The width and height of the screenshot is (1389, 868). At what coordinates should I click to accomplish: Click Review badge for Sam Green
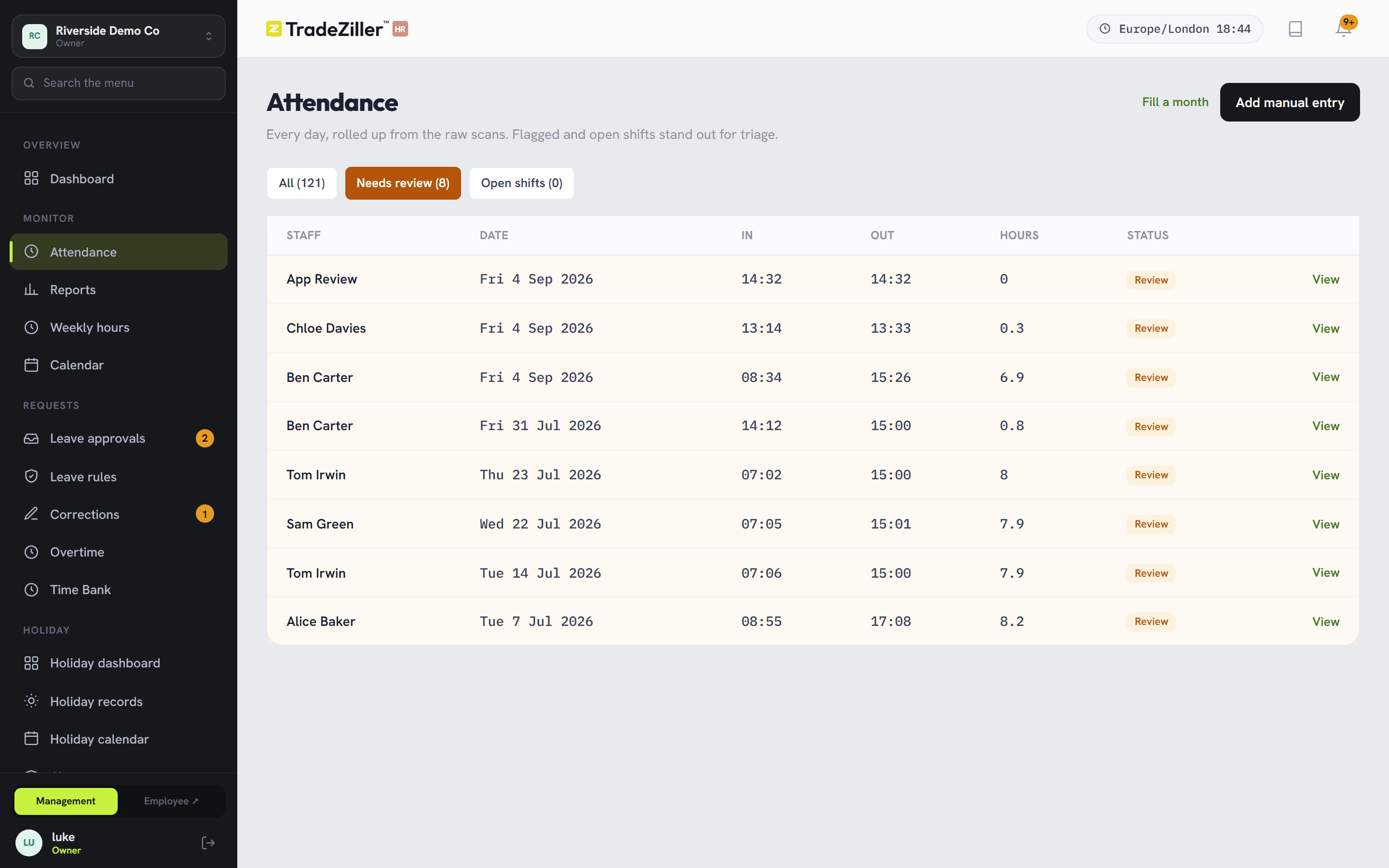(1151, 524)
